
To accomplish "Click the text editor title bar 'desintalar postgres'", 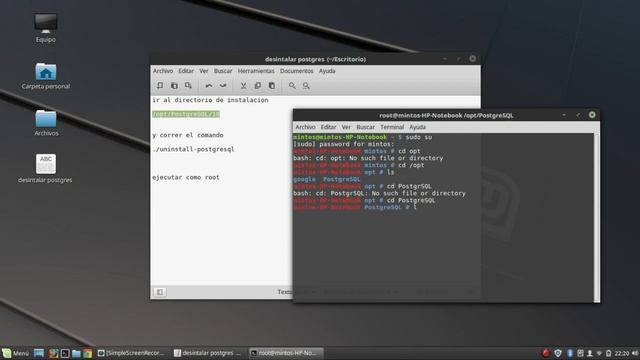I will click(x=315, y=59).
